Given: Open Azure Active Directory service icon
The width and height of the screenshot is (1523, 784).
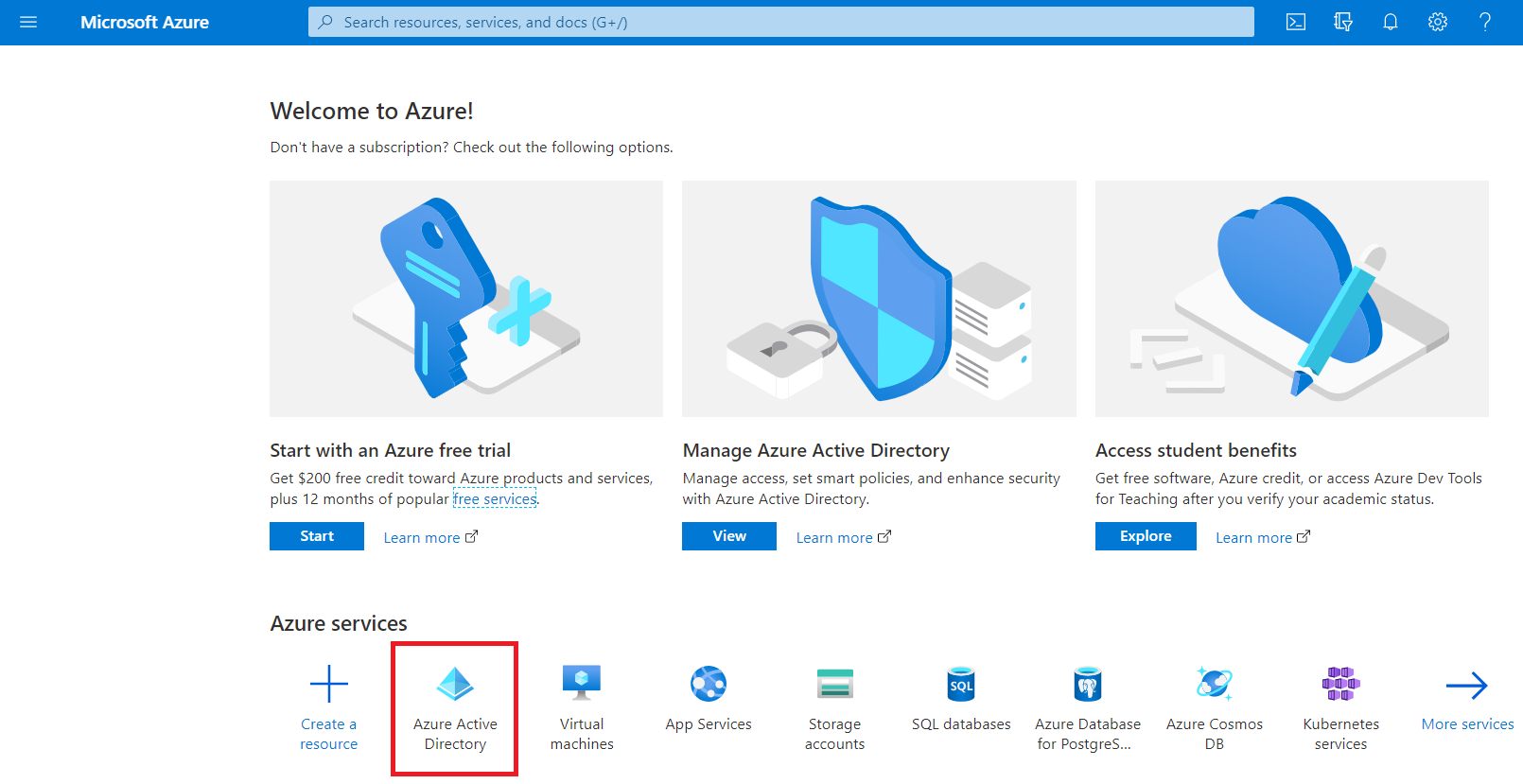Looking at the screenshot, I should [x=455, y=684].
